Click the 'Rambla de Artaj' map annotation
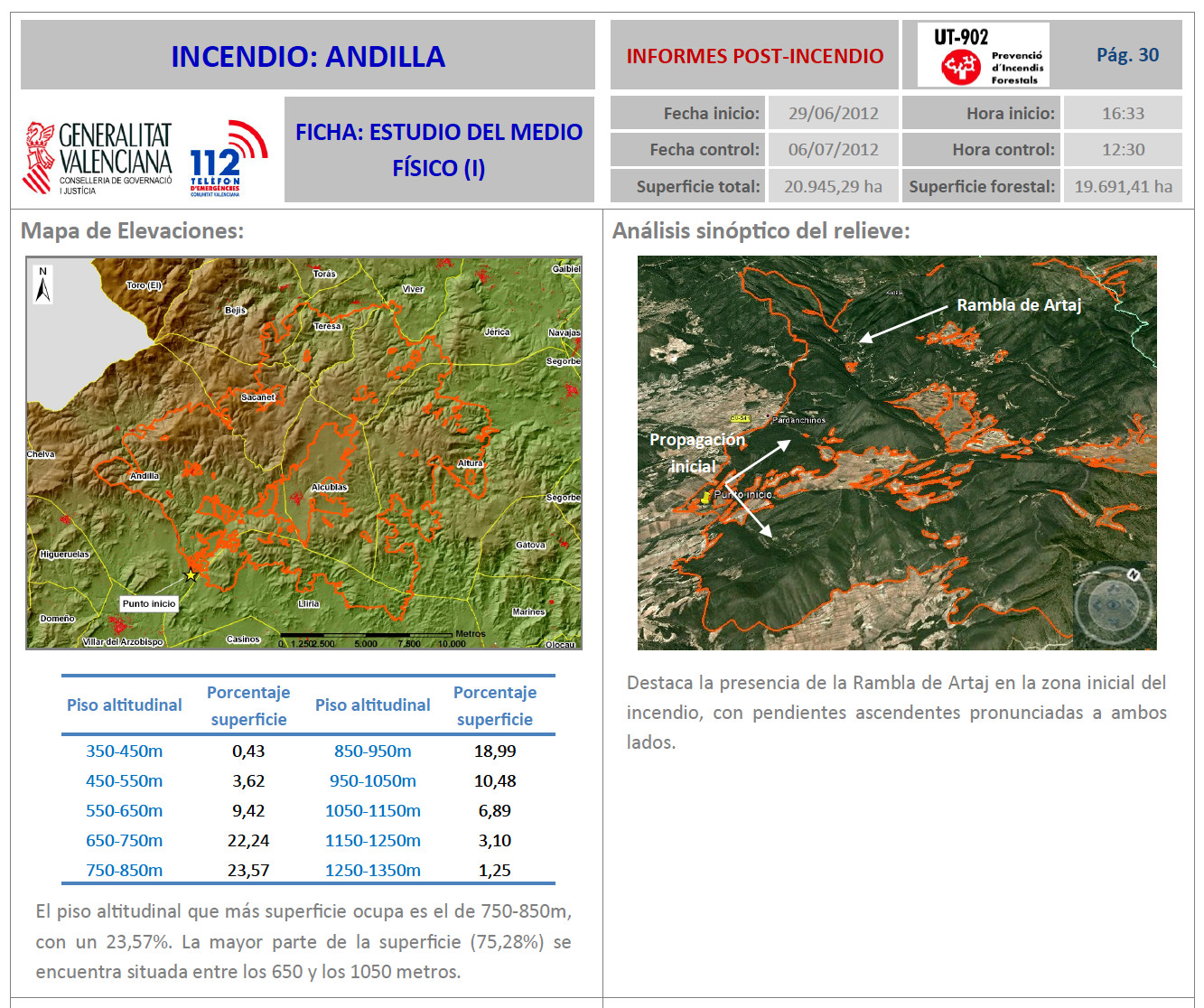Image resolution: width=1204 pixels, height=1008 pixels. point(1019,305)
